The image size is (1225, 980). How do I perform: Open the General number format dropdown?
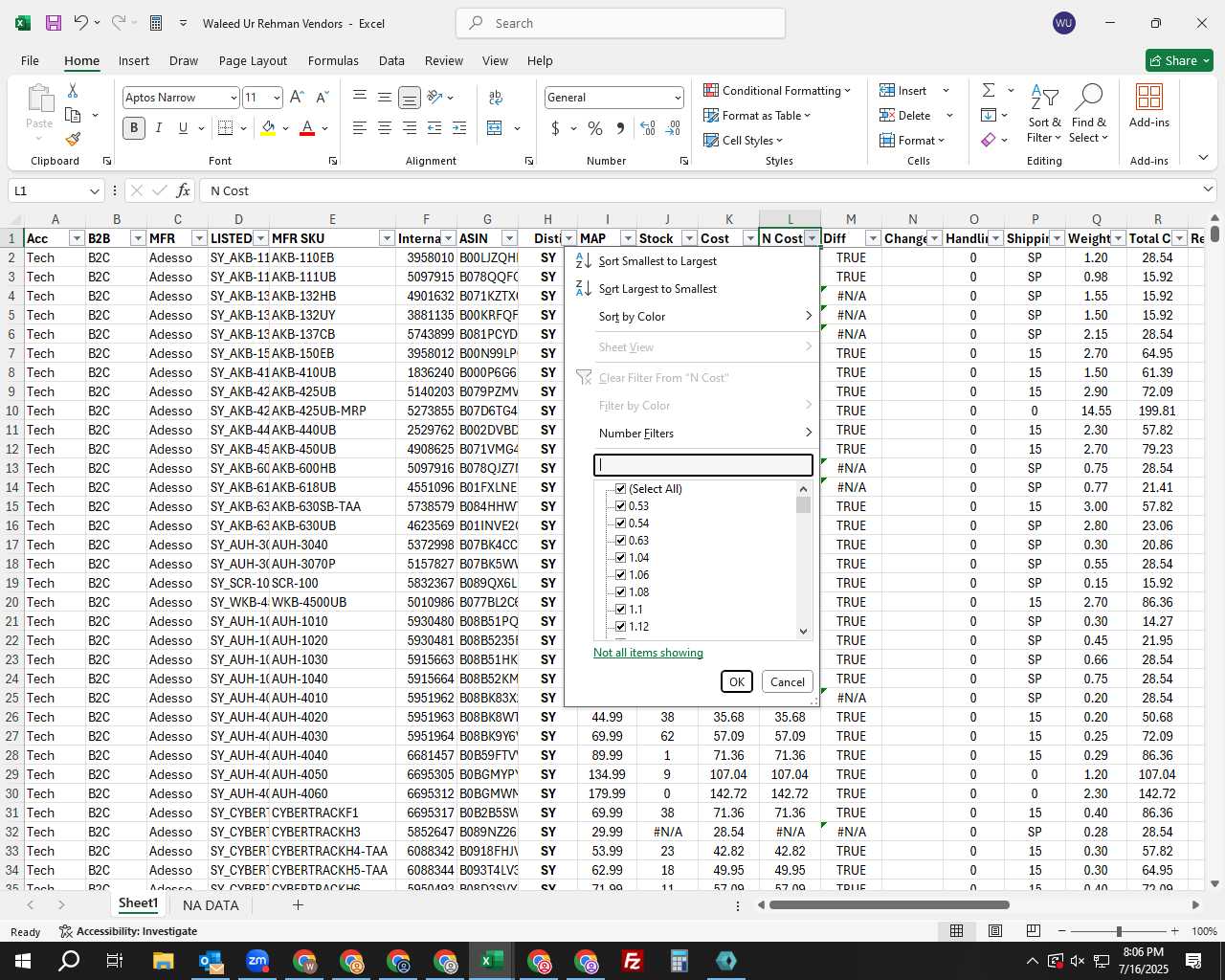click(x=678, y=98)
